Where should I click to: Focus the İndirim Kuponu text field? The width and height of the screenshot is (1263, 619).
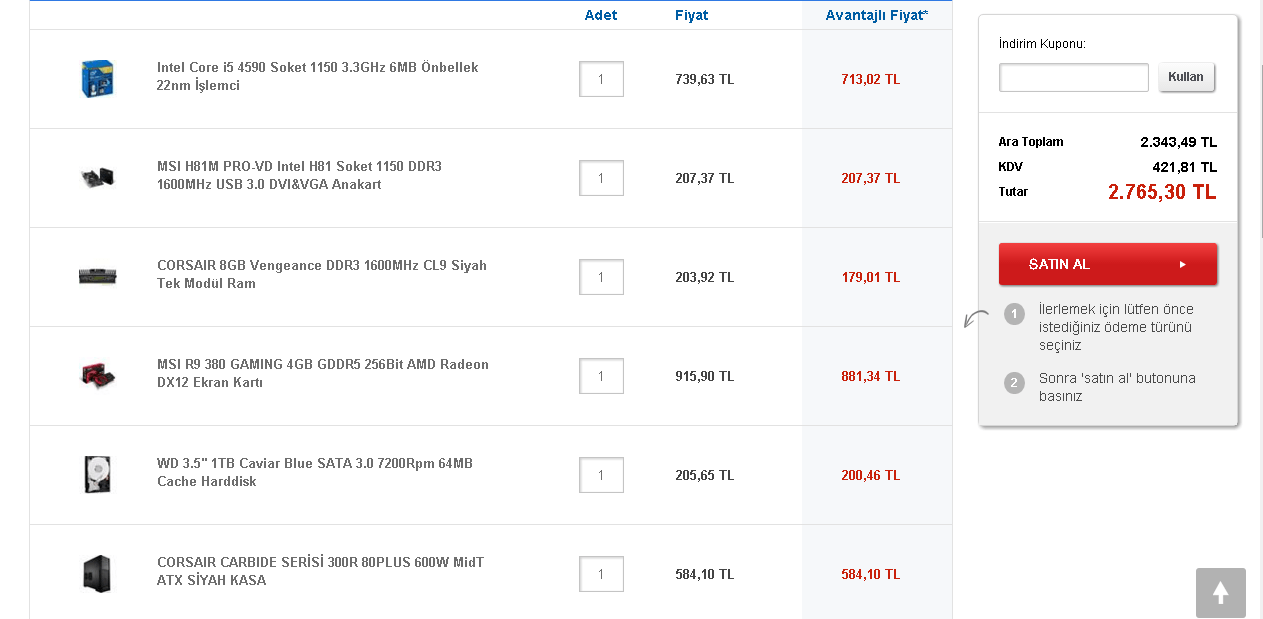(x=1073, y=77)
